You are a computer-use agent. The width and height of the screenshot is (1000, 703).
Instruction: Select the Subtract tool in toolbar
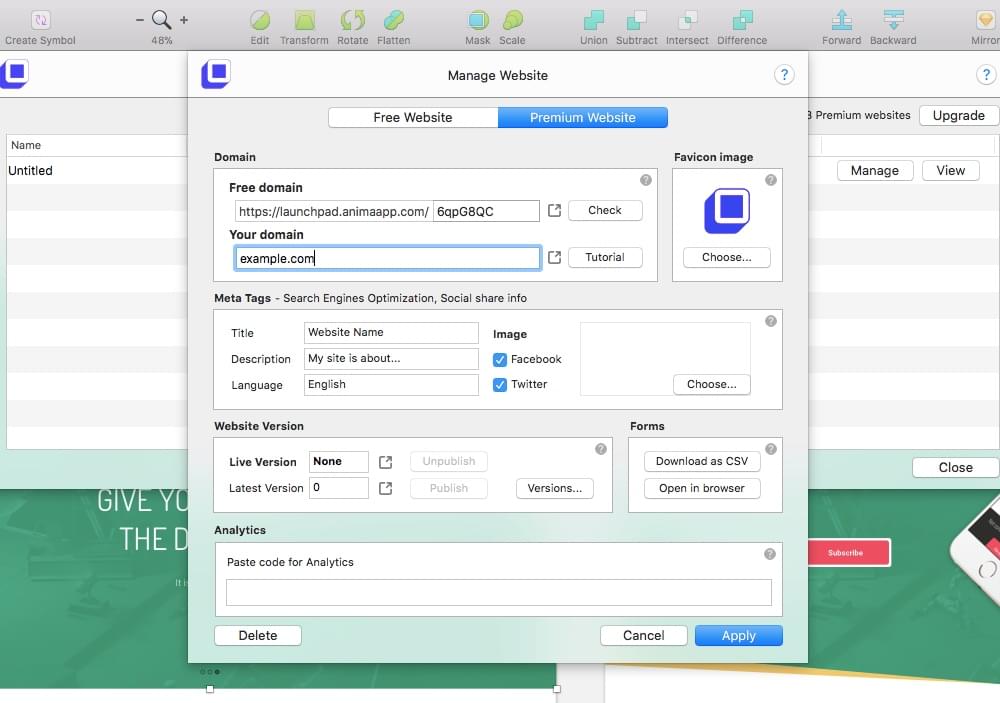coord(636,20)
